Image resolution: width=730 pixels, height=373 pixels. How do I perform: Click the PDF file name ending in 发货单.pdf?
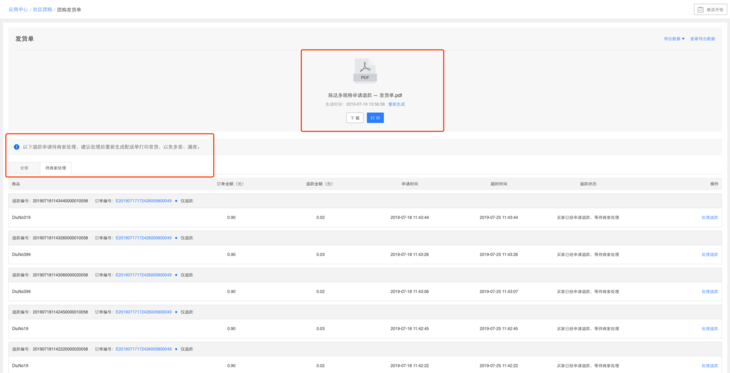(x=365, y=95)
